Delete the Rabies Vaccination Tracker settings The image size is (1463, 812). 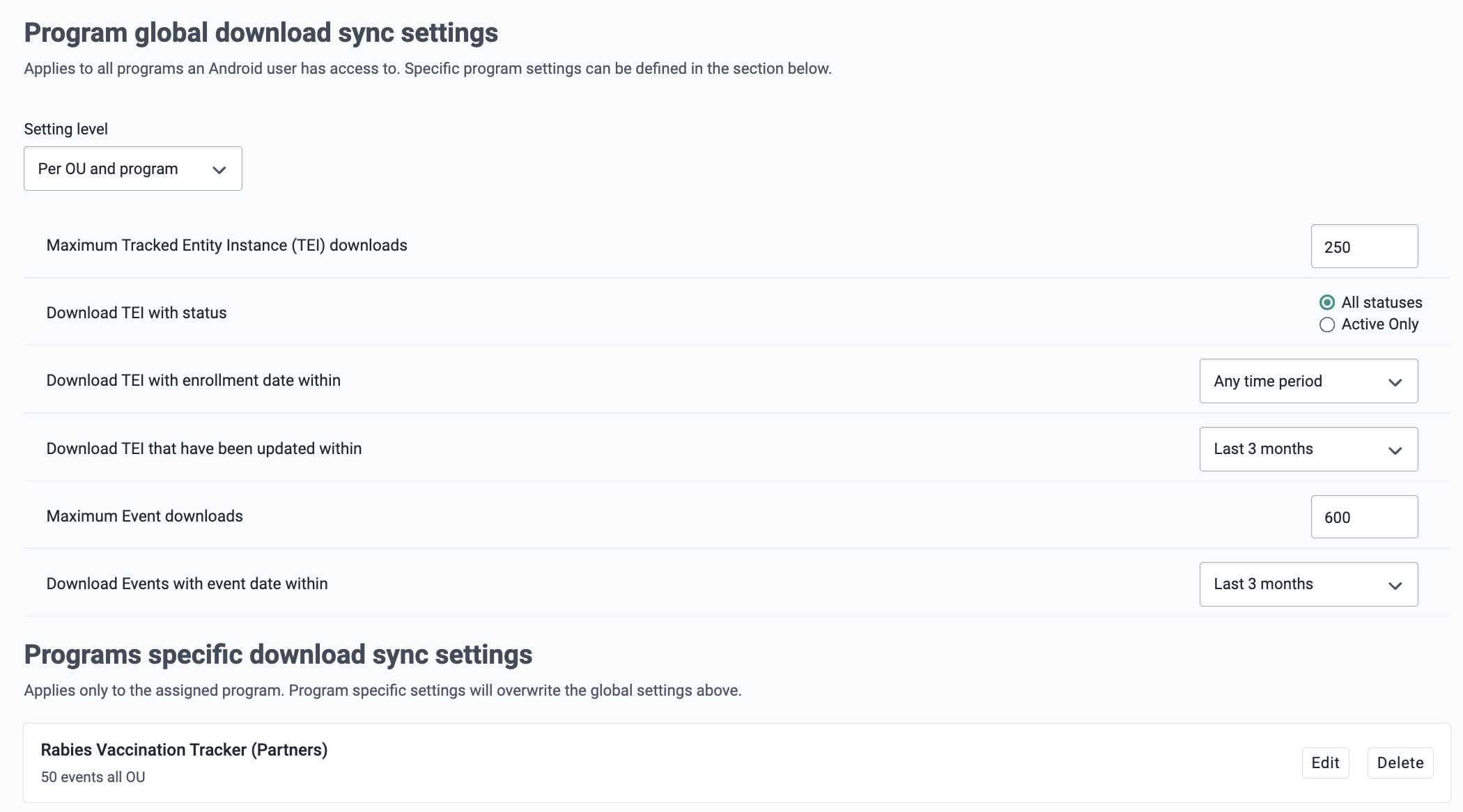coord(1400,763)
